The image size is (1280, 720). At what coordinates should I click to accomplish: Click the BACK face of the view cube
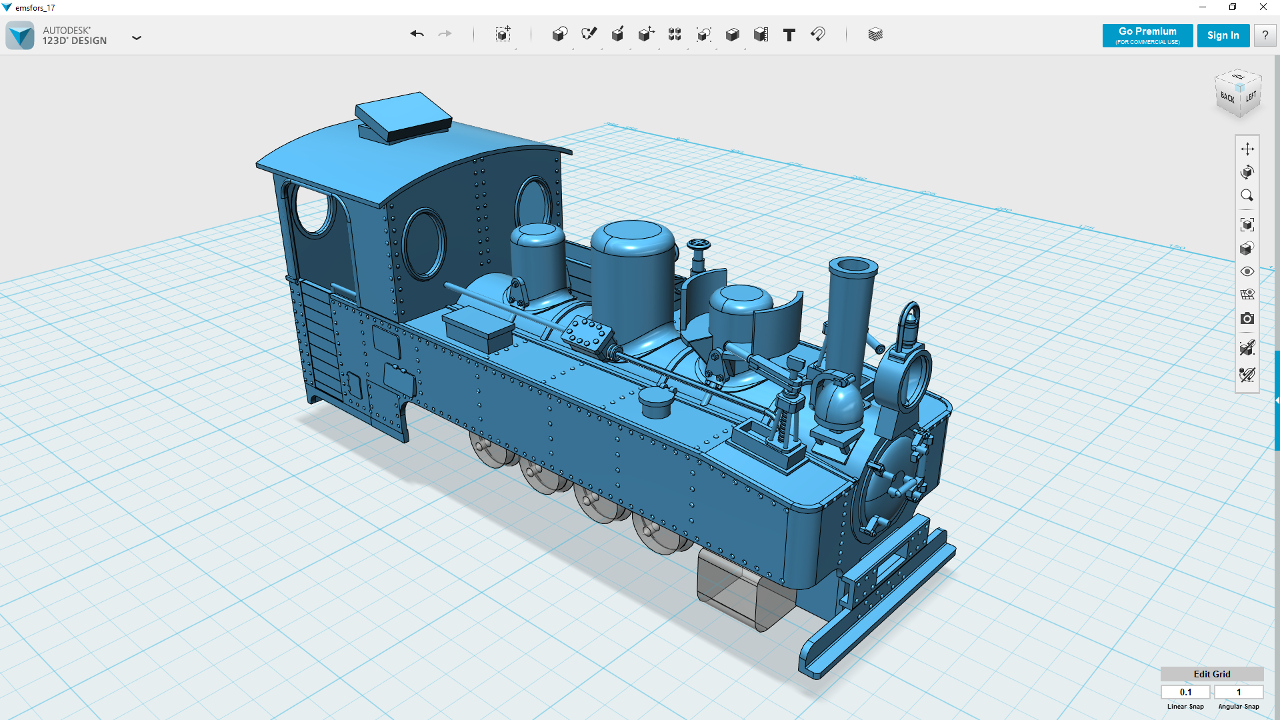(1228, 97)
